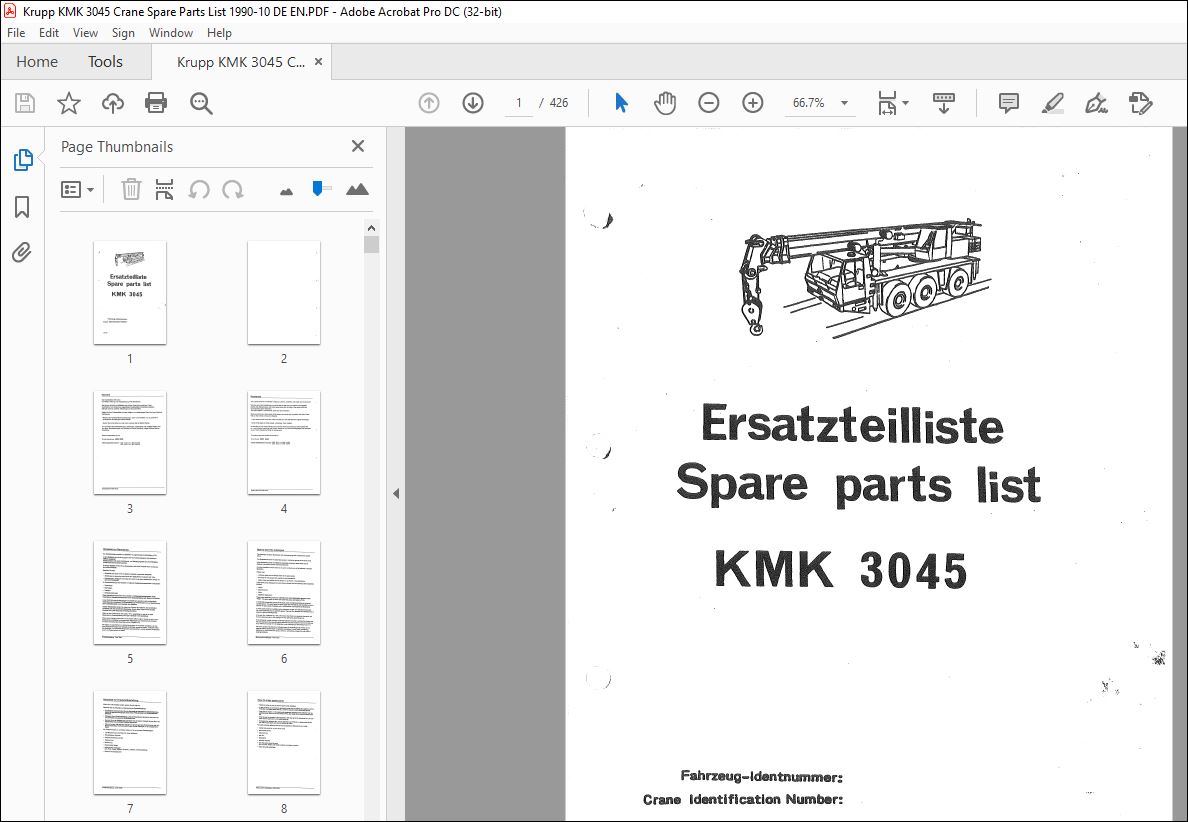
Task: Rotate page counterclockwise
Action: pyautogui.click(x=199, y=189)
